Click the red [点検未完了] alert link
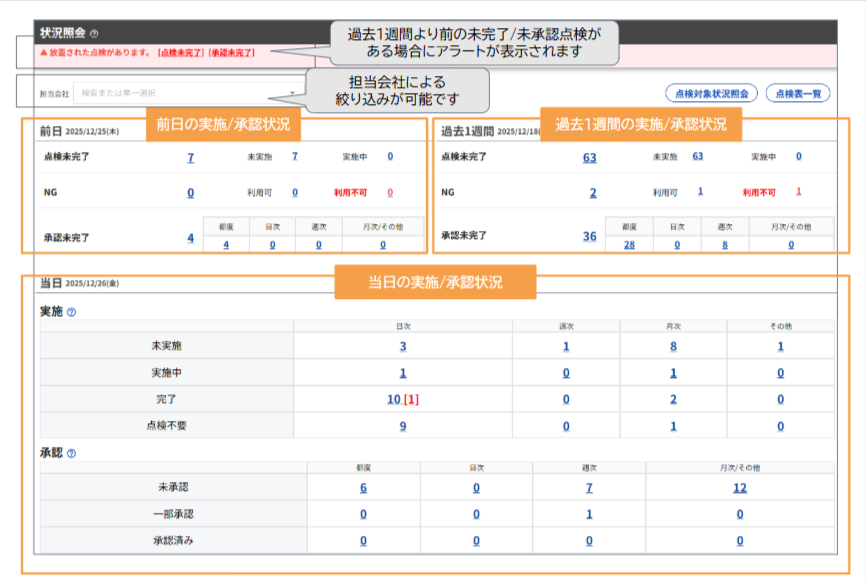 click(181, 52)
